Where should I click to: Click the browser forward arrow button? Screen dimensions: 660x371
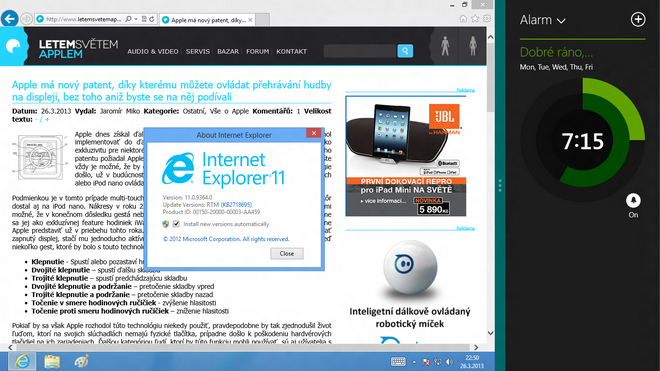tap(27, 19)
